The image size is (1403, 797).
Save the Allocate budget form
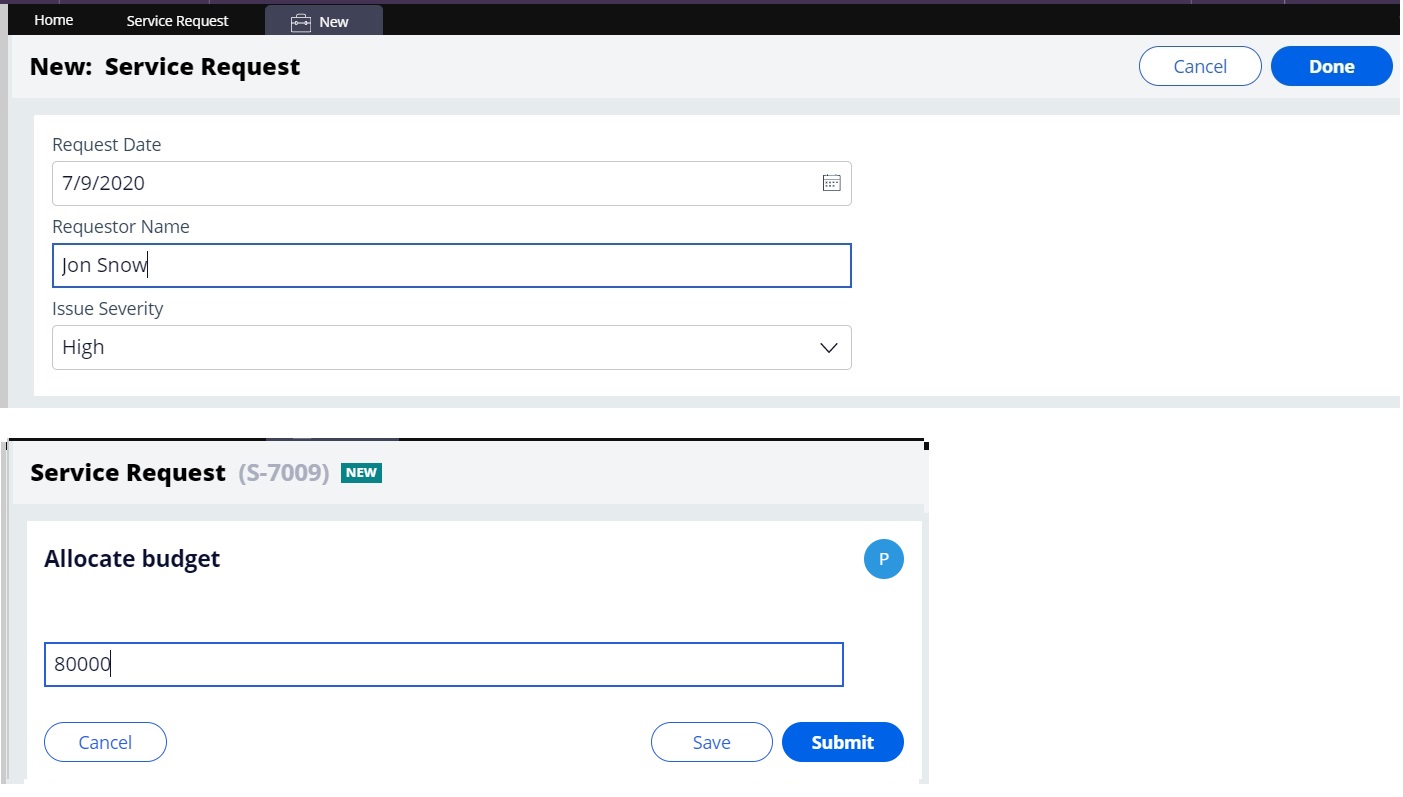(711, 742)
